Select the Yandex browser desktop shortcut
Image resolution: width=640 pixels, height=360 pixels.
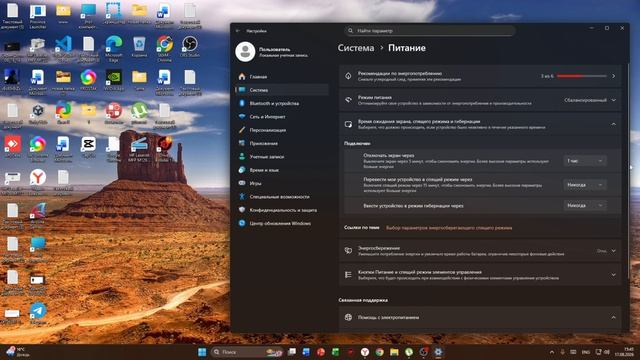pos(38,180)
